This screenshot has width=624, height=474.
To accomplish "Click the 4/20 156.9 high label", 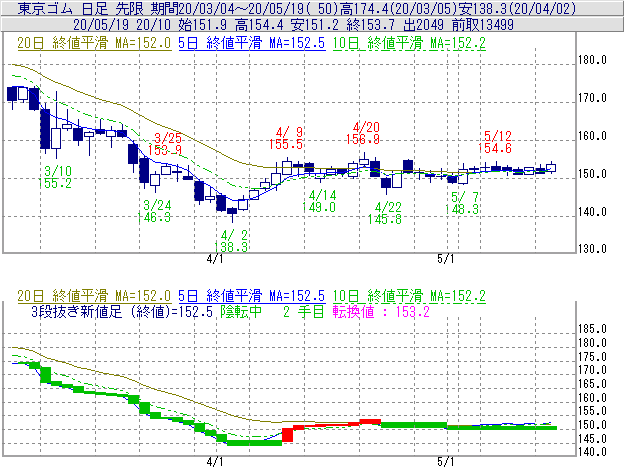I will click(363, 133).
